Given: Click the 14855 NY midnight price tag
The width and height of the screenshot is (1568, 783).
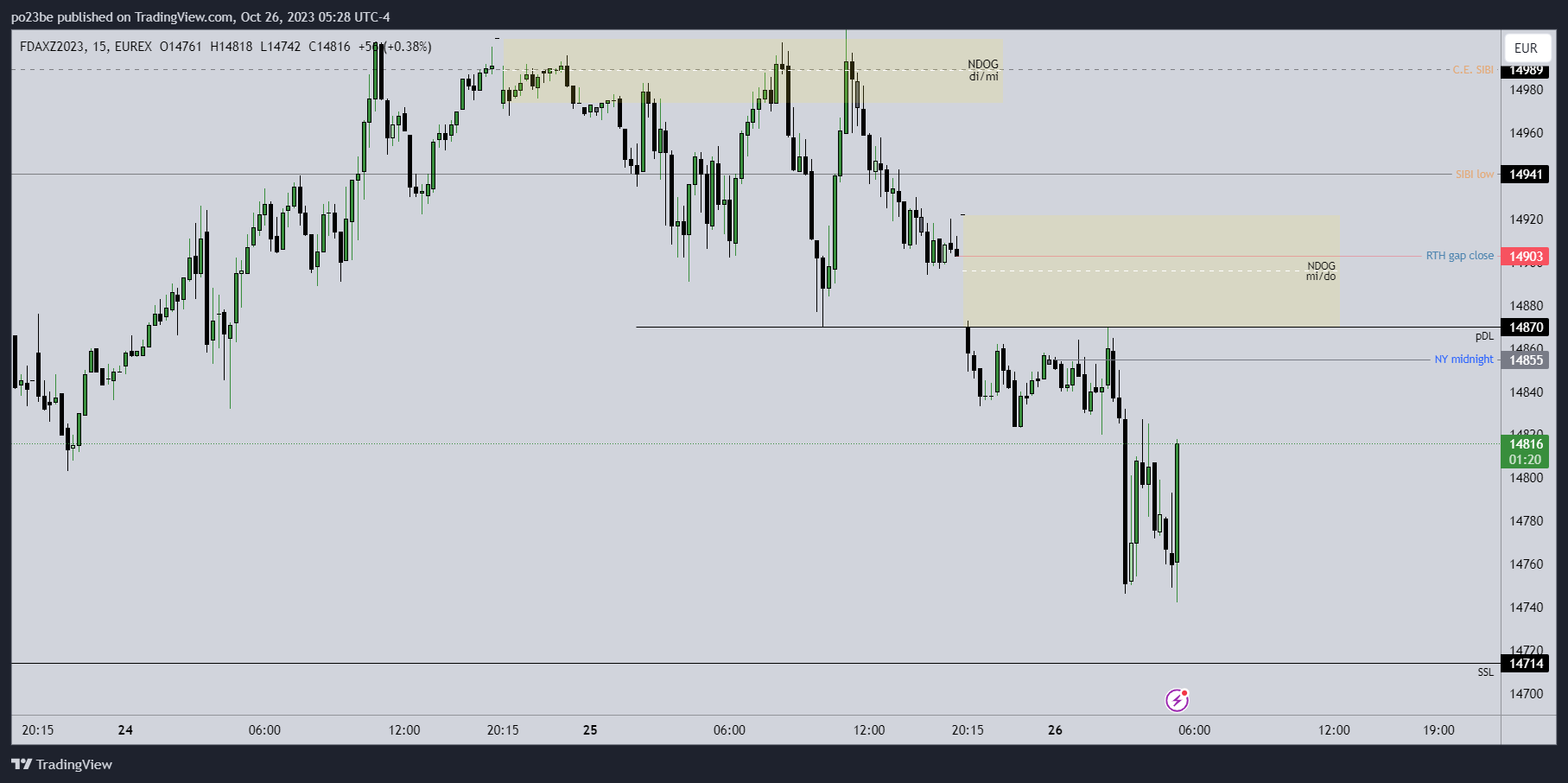Looking at the screenshot, I should click(1525, 360).
